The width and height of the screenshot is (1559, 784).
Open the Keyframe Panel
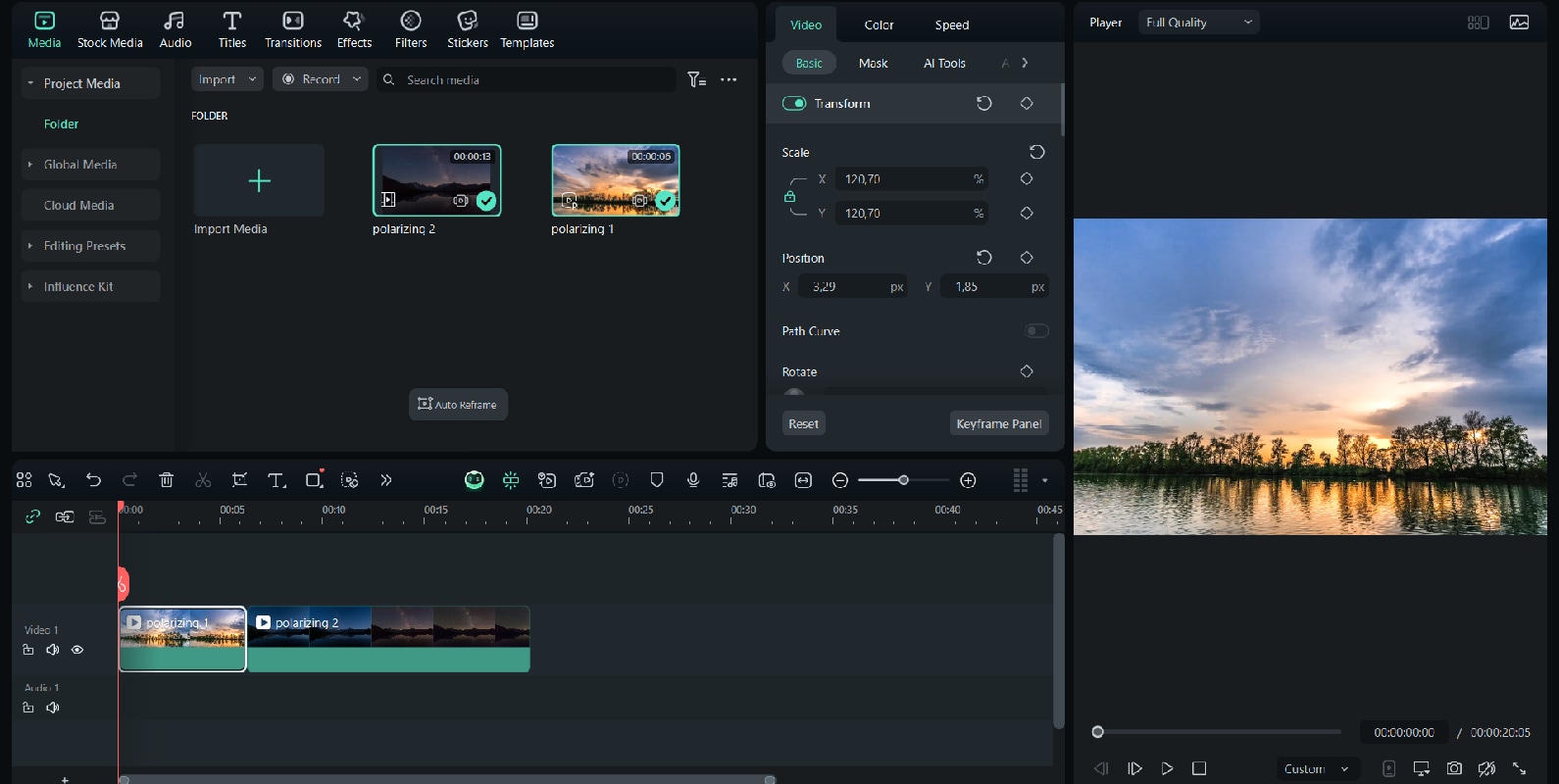pos(999,423)
